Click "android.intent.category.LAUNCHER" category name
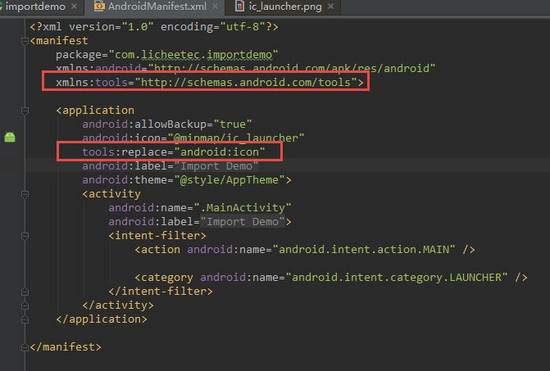 [x=396, y=277]
